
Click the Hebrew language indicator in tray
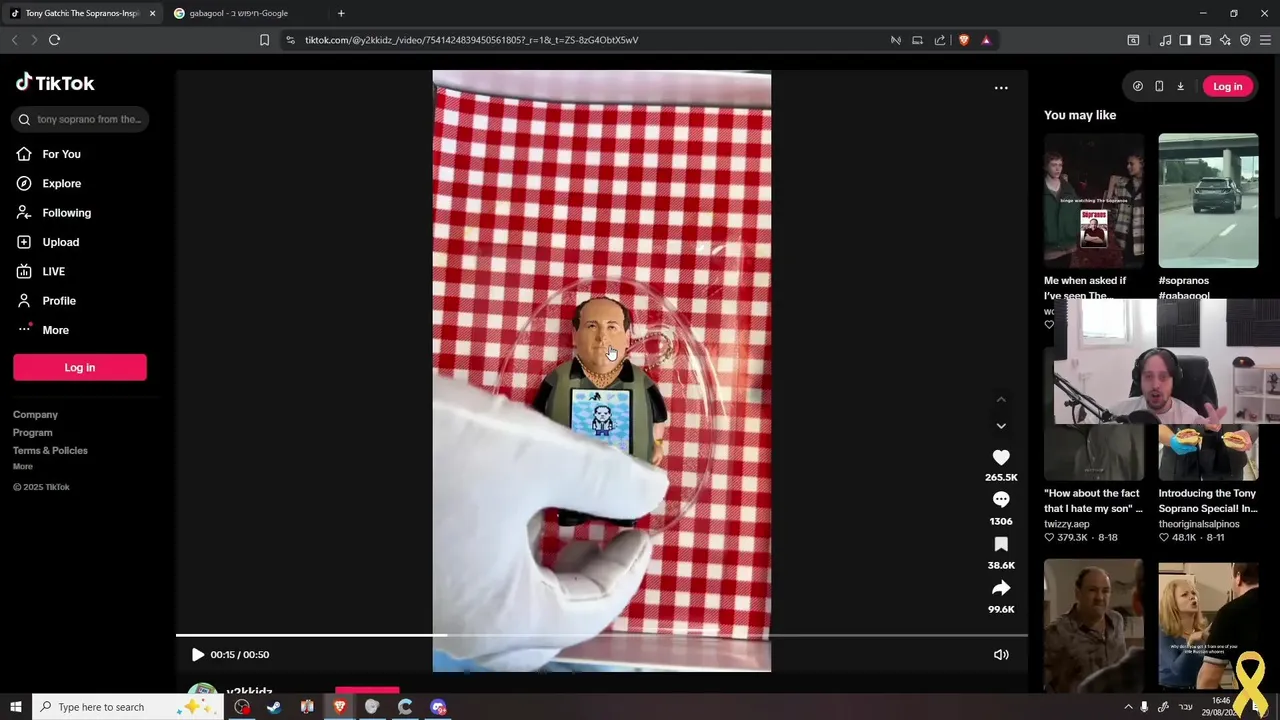click(x=1185, y=707)
